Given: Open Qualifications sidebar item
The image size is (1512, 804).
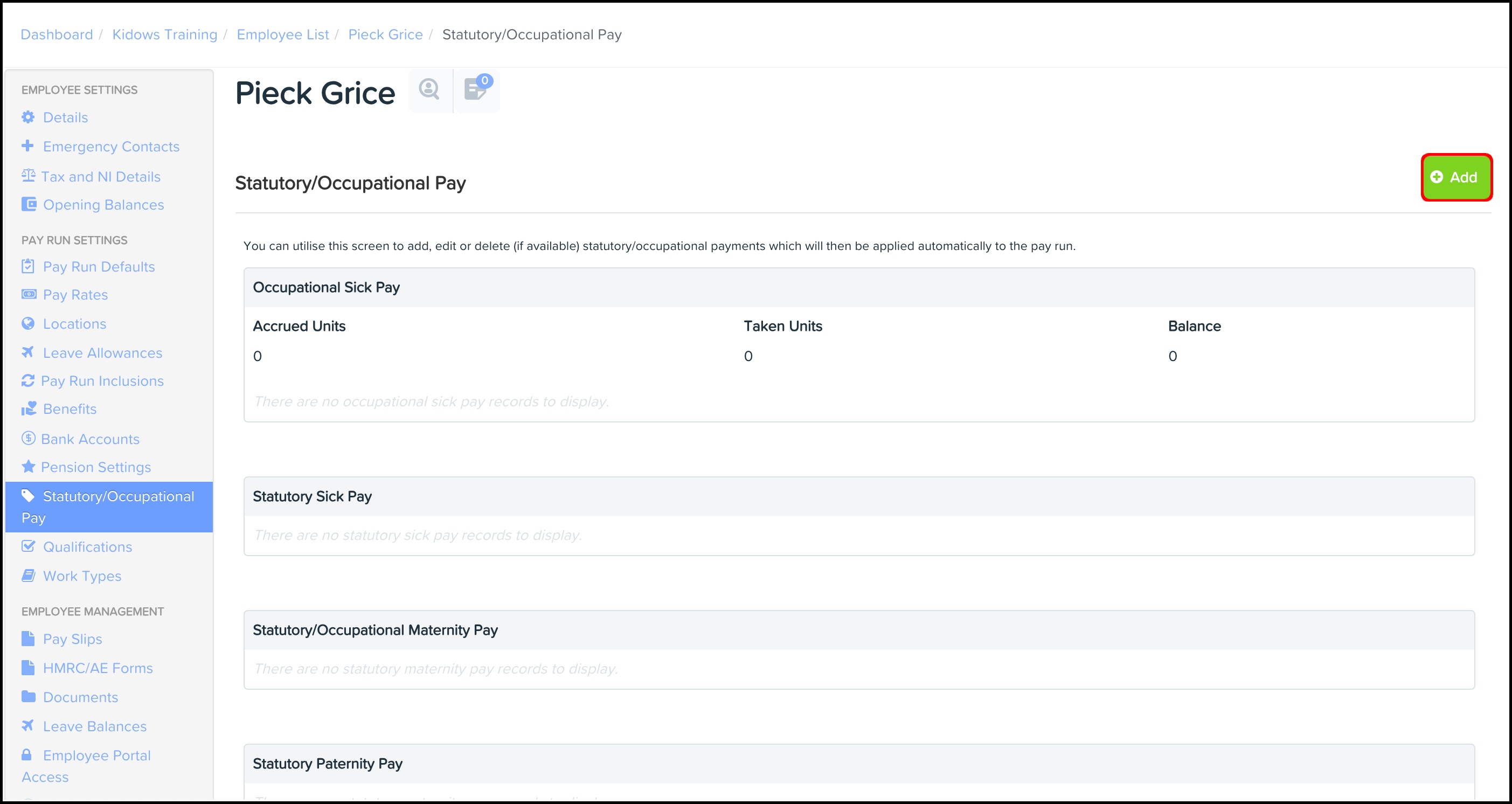Looking at the screenshot, I should 87,547.
